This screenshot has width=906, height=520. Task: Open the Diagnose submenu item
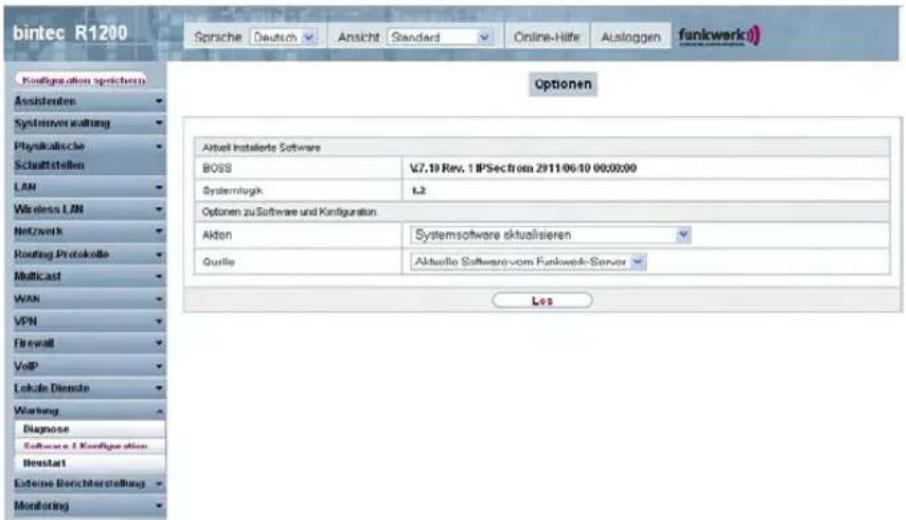(90, 429)
